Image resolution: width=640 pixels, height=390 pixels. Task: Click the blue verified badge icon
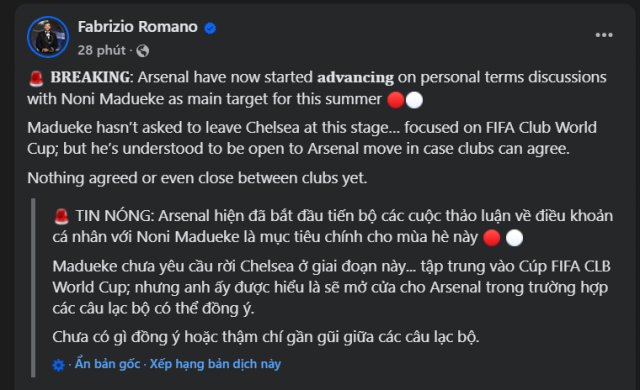(x=210, y=28)
